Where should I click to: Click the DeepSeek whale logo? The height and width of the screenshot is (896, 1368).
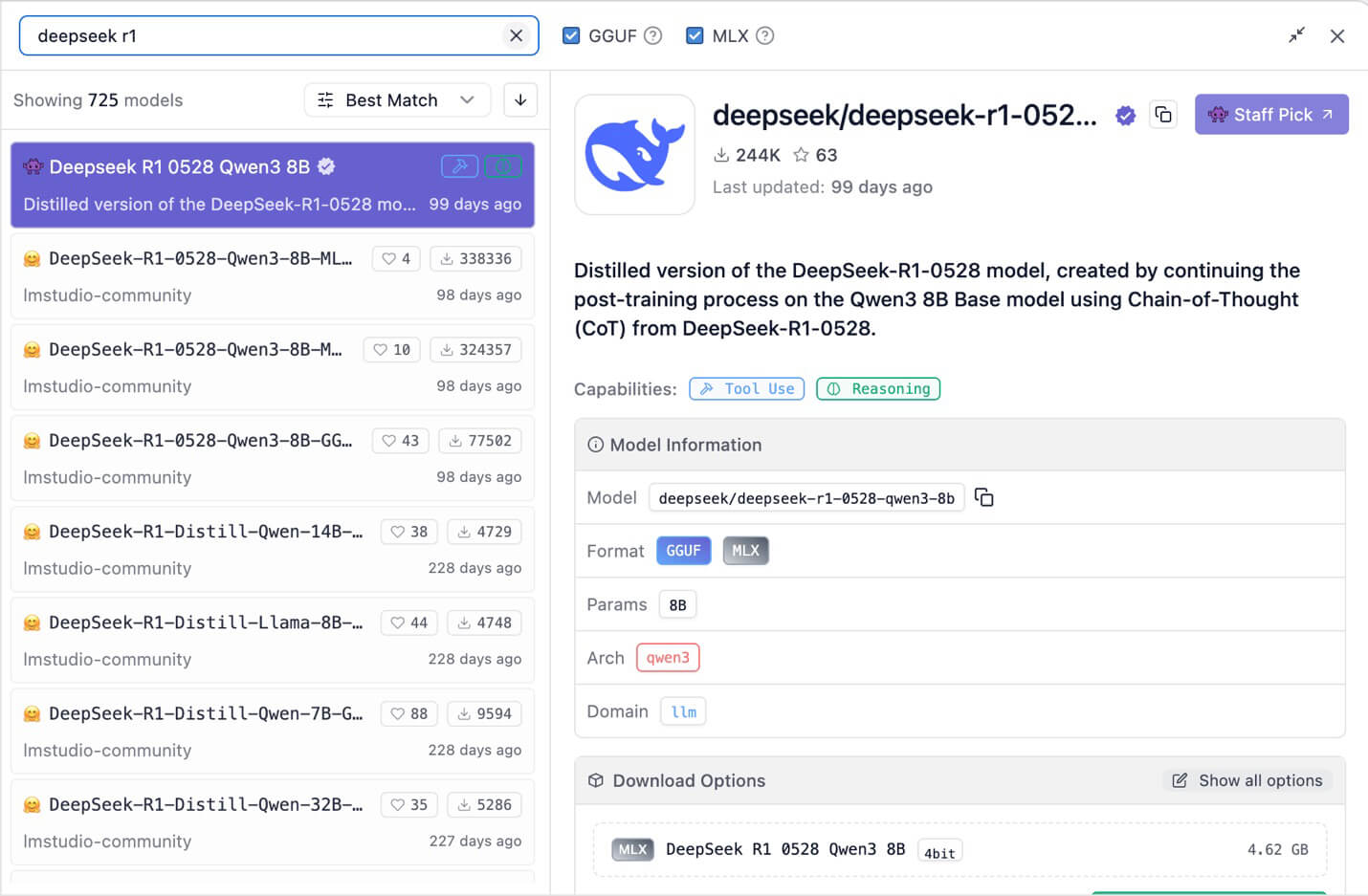(x=634, y=154)
